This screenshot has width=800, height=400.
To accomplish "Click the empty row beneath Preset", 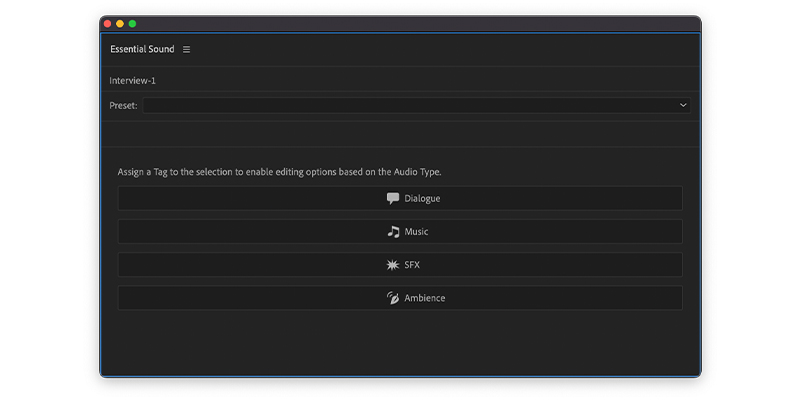I will tap(400, 134).
